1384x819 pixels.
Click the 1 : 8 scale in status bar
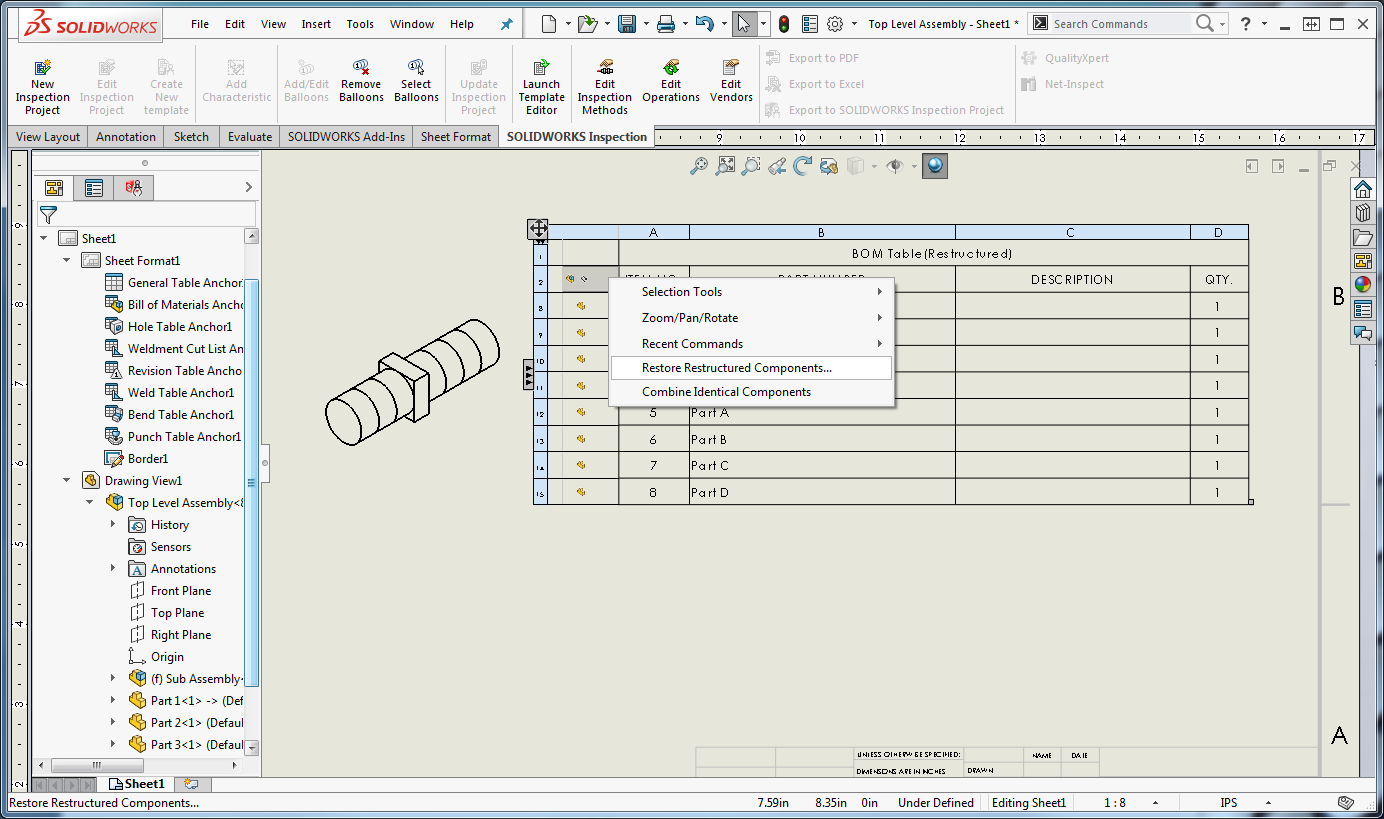(x=1114, y=802)
